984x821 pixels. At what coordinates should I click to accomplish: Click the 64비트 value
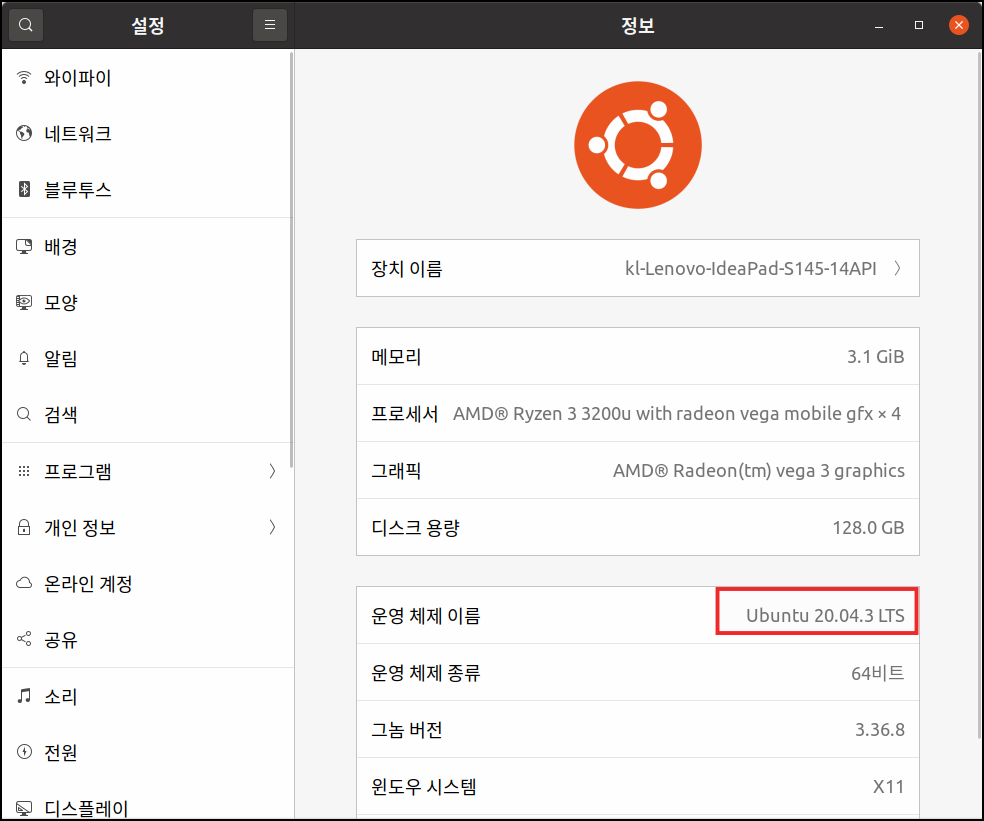tap(877, 673)
